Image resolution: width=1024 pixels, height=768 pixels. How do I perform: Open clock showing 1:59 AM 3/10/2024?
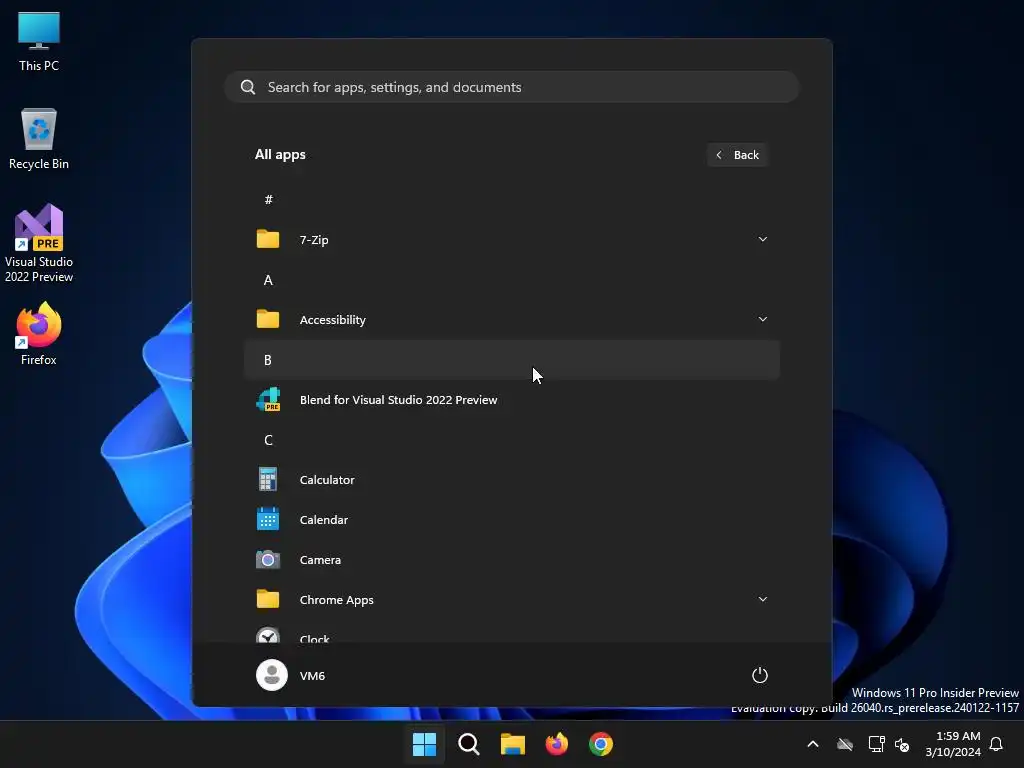point(953,744)
